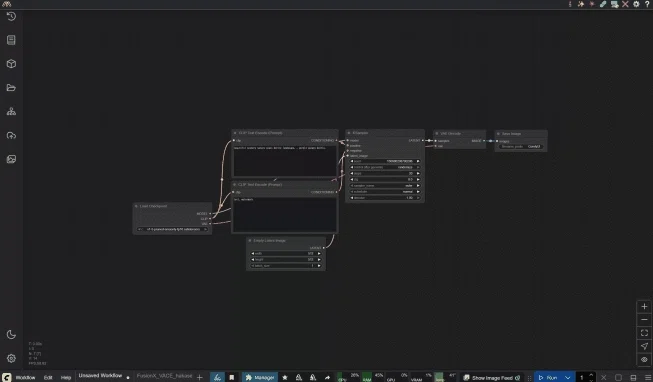Click the red X icon in the top toolbar
This screenshot has height=382, width=653.
[x=625, y=4]
